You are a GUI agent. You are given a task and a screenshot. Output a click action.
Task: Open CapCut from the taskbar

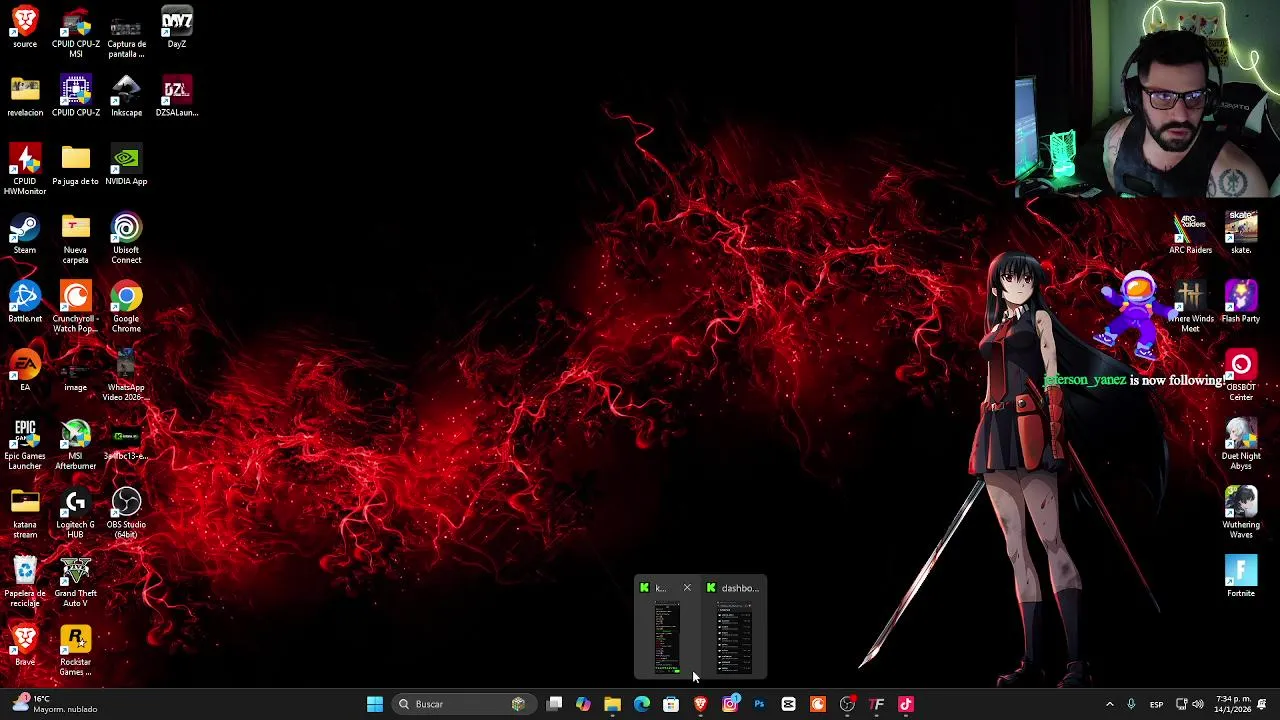[788, 704]
